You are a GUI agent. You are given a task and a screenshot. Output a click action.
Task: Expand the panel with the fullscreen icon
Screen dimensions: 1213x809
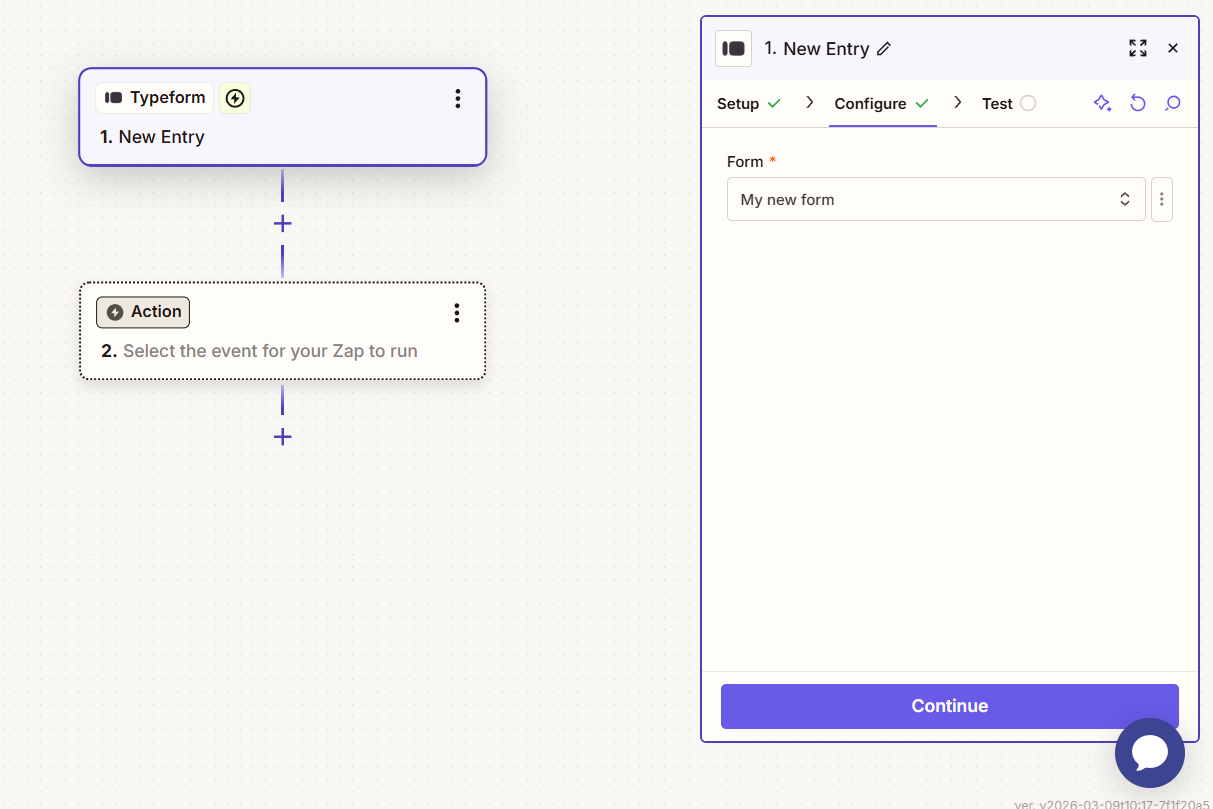(x=1137, y=48)
